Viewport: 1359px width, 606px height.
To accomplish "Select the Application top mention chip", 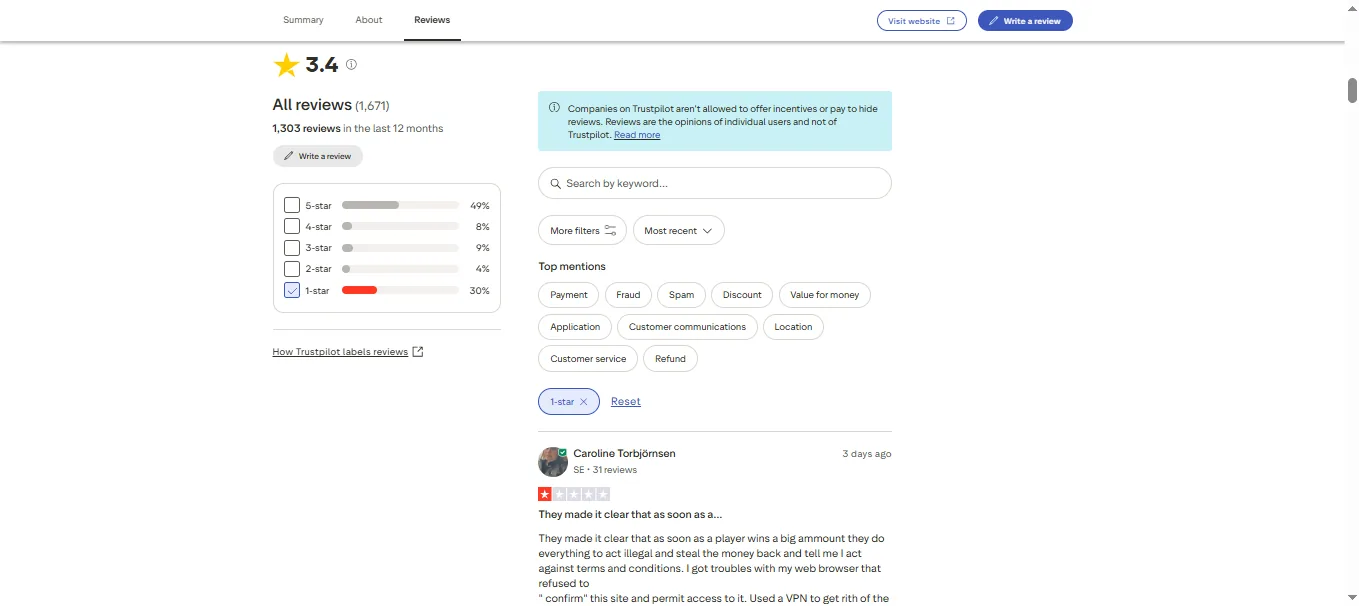I will point(575,327).
